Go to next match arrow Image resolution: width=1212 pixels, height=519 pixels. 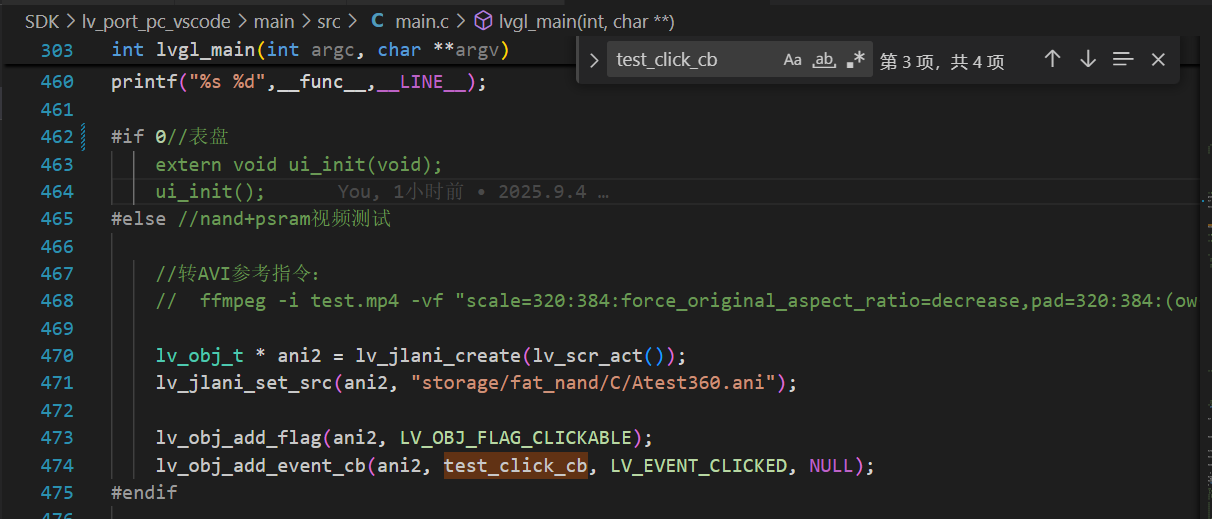tap(1088, 60)
